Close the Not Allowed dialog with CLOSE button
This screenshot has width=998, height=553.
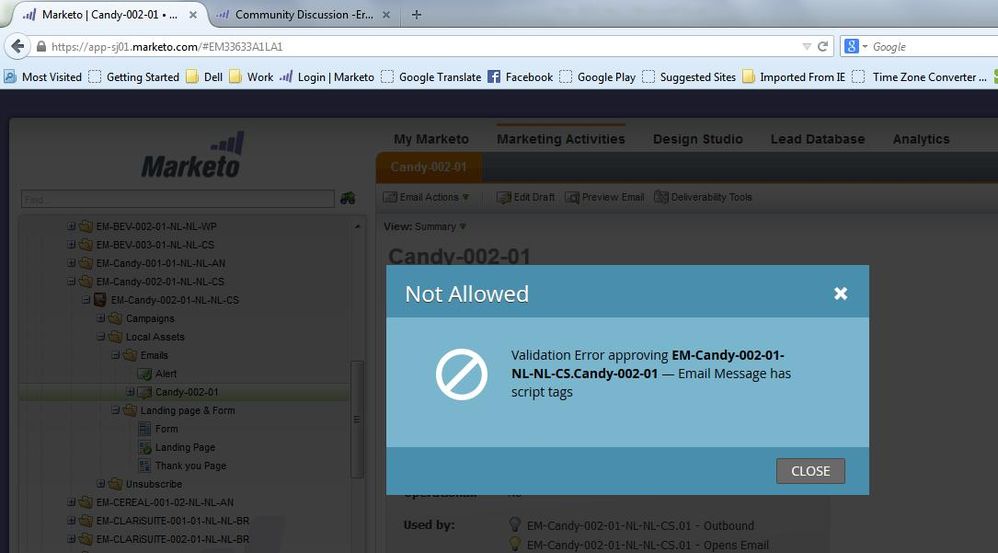coord(810,471)
